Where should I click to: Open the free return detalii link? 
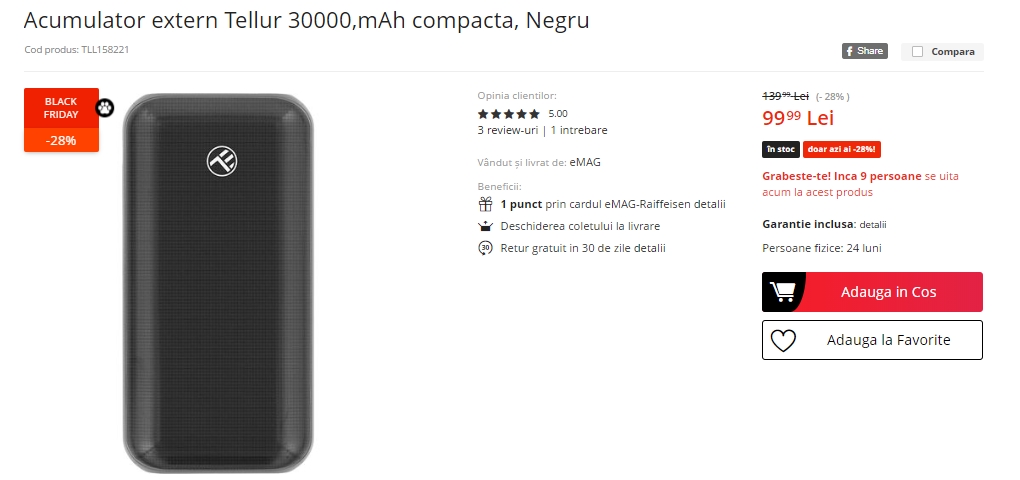tap(651, 248)
